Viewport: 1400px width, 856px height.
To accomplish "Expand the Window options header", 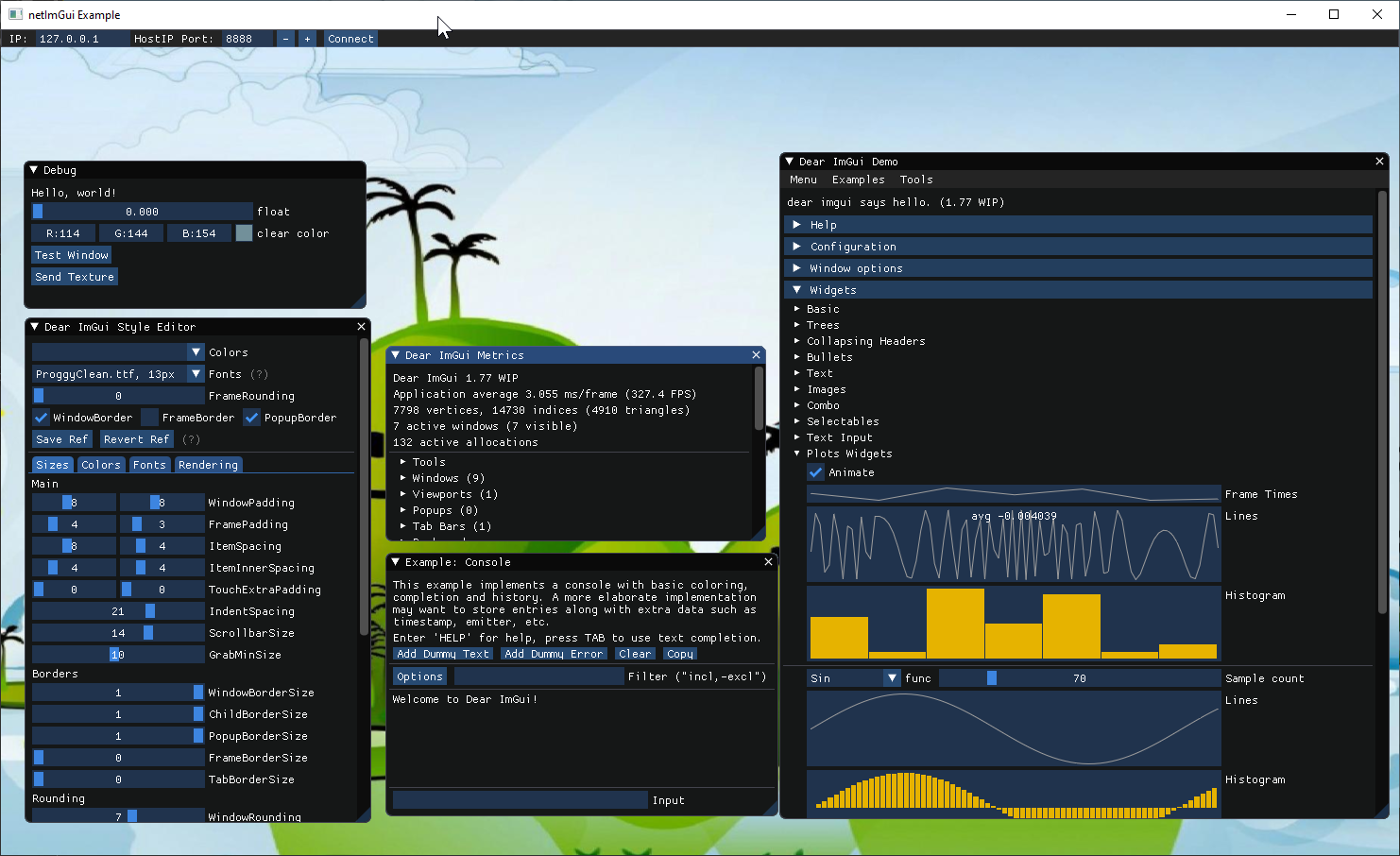I will click(x=1078, y=268).
